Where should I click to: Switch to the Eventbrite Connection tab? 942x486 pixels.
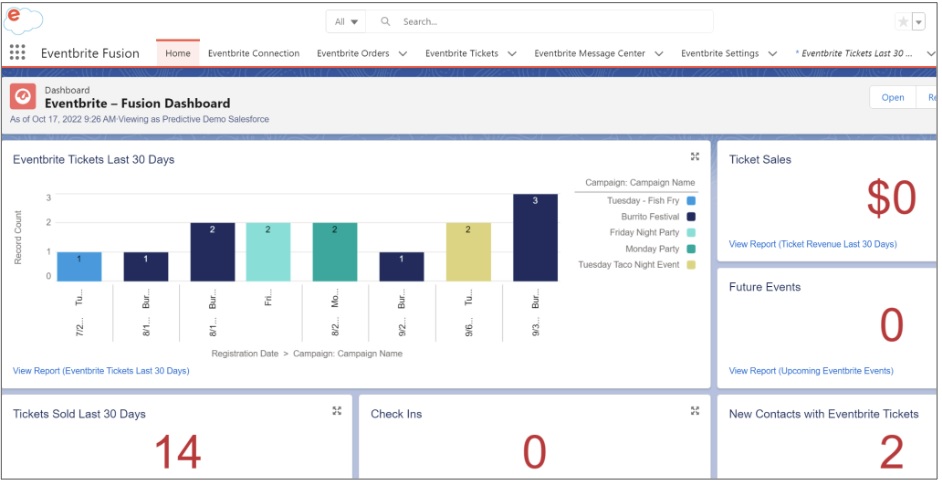point(253,53)
